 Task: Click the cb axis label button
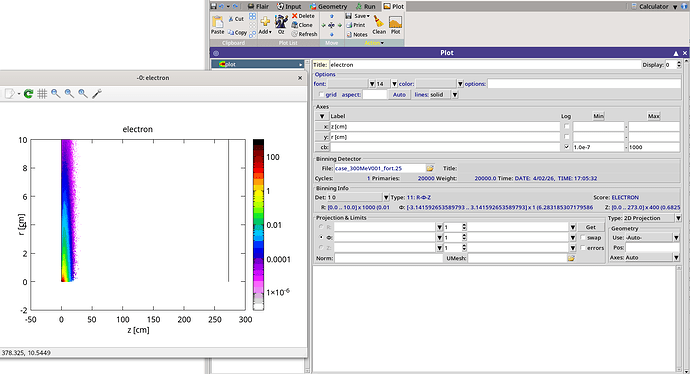pos(322,147)
